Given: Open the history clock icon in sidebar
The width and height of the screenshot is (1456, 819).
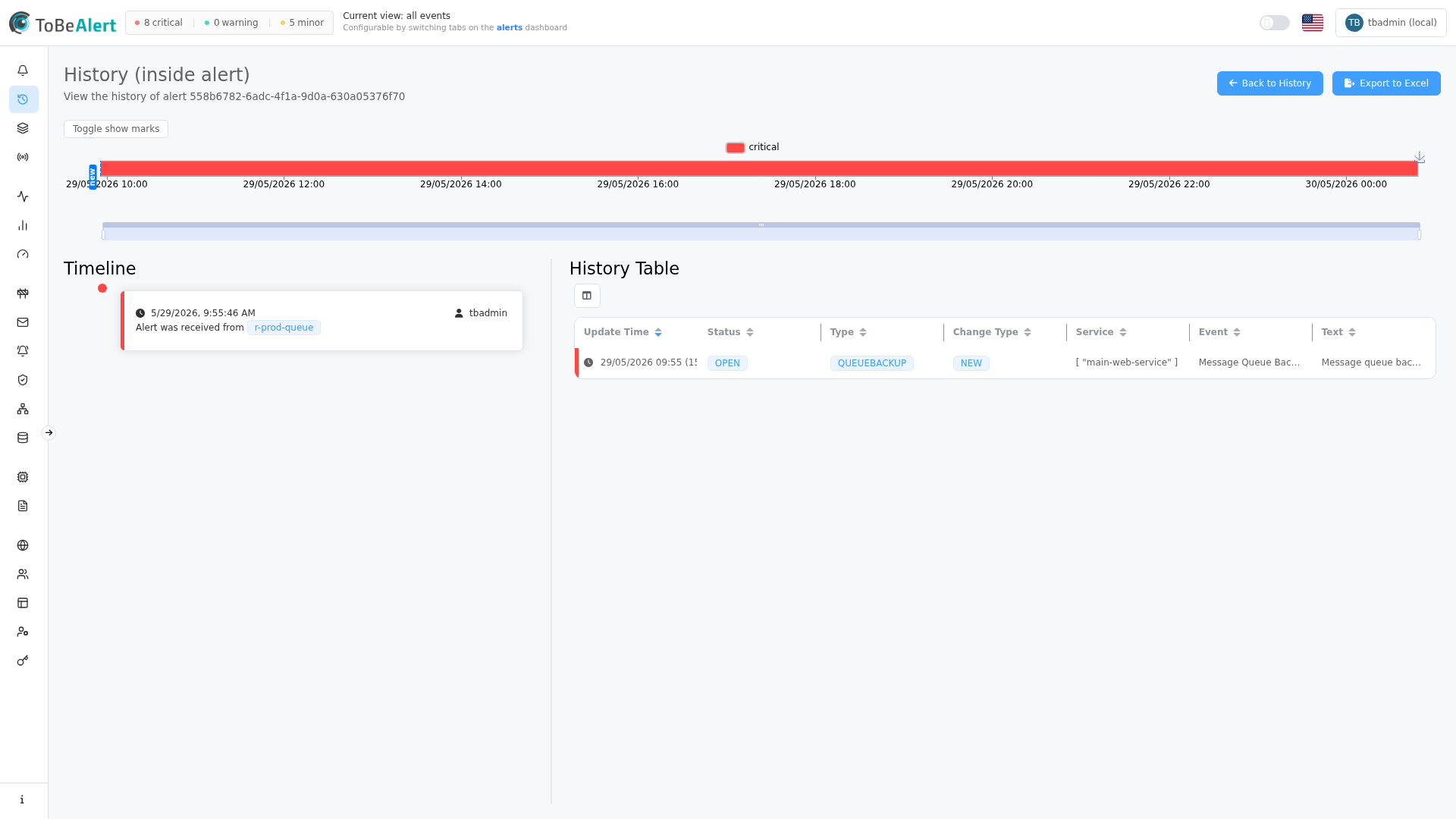Looking at the screenshot, I should pos(23,99).
